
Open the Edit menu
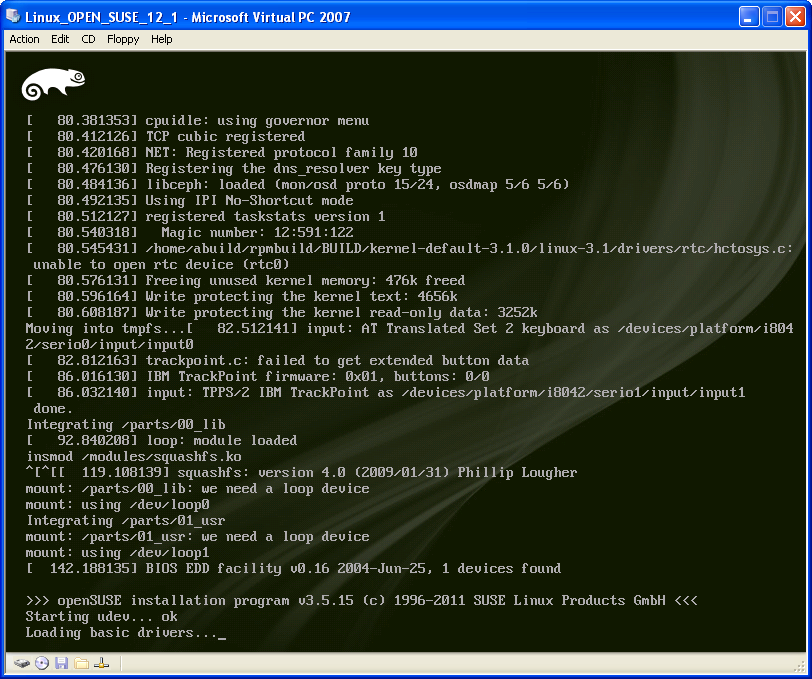(x=60, y=39)
